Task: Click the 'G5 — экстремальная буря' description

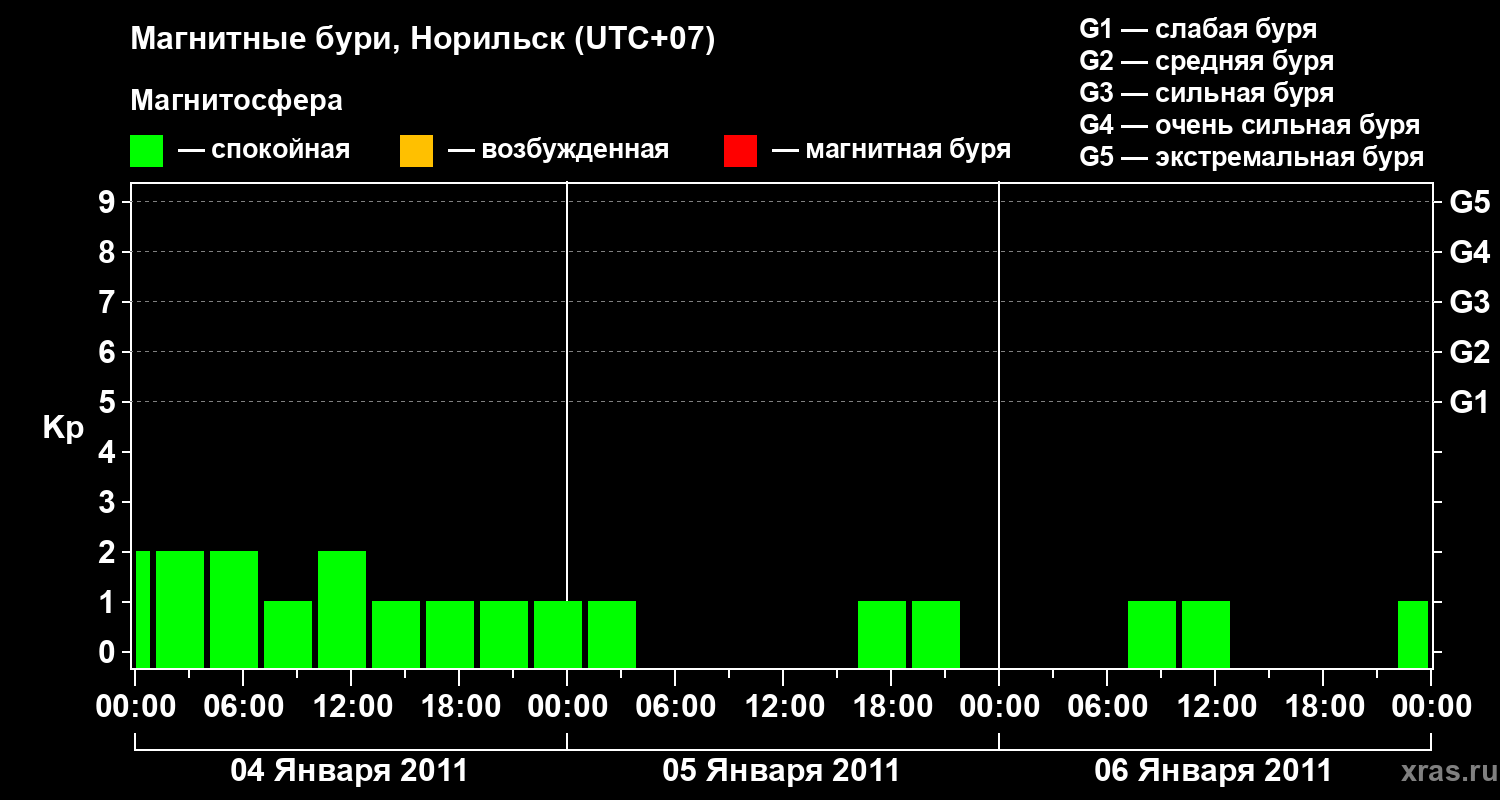Action: [1252, 158]
